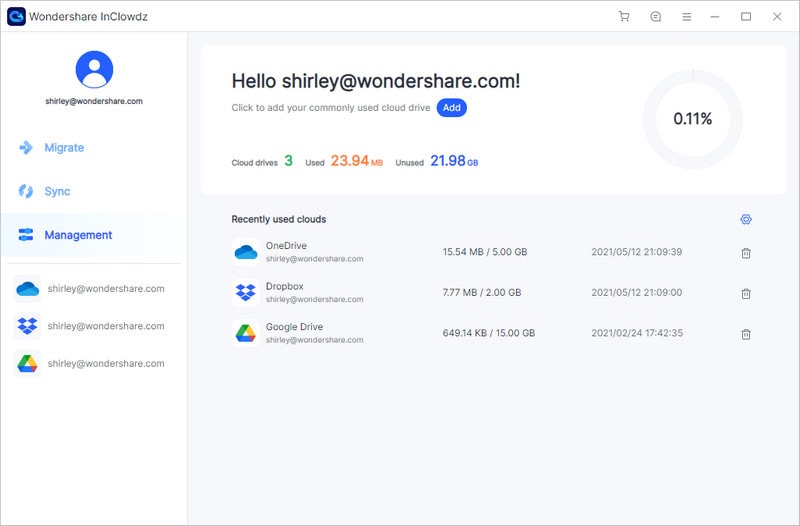Open OneDrive account email in sidebar
The width and height of the screenshot is (800, 526).
[106, 289]
